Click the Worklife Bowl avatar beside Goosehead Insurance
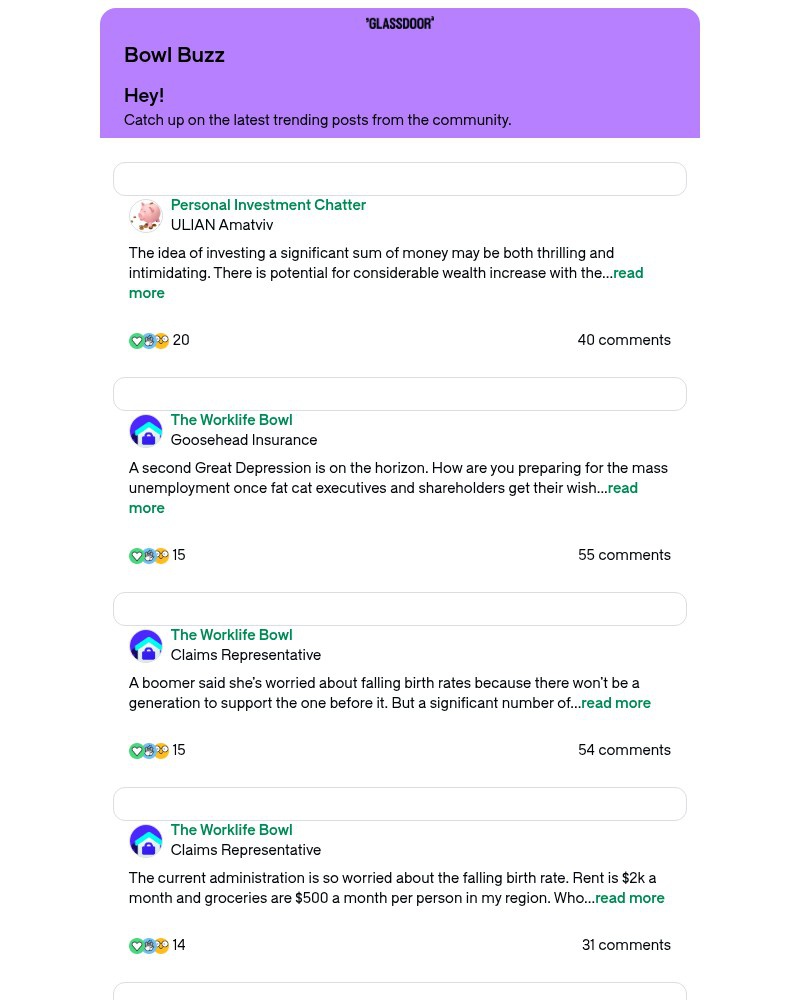This screenshot has width=800, height=1000. coord(146,431)
